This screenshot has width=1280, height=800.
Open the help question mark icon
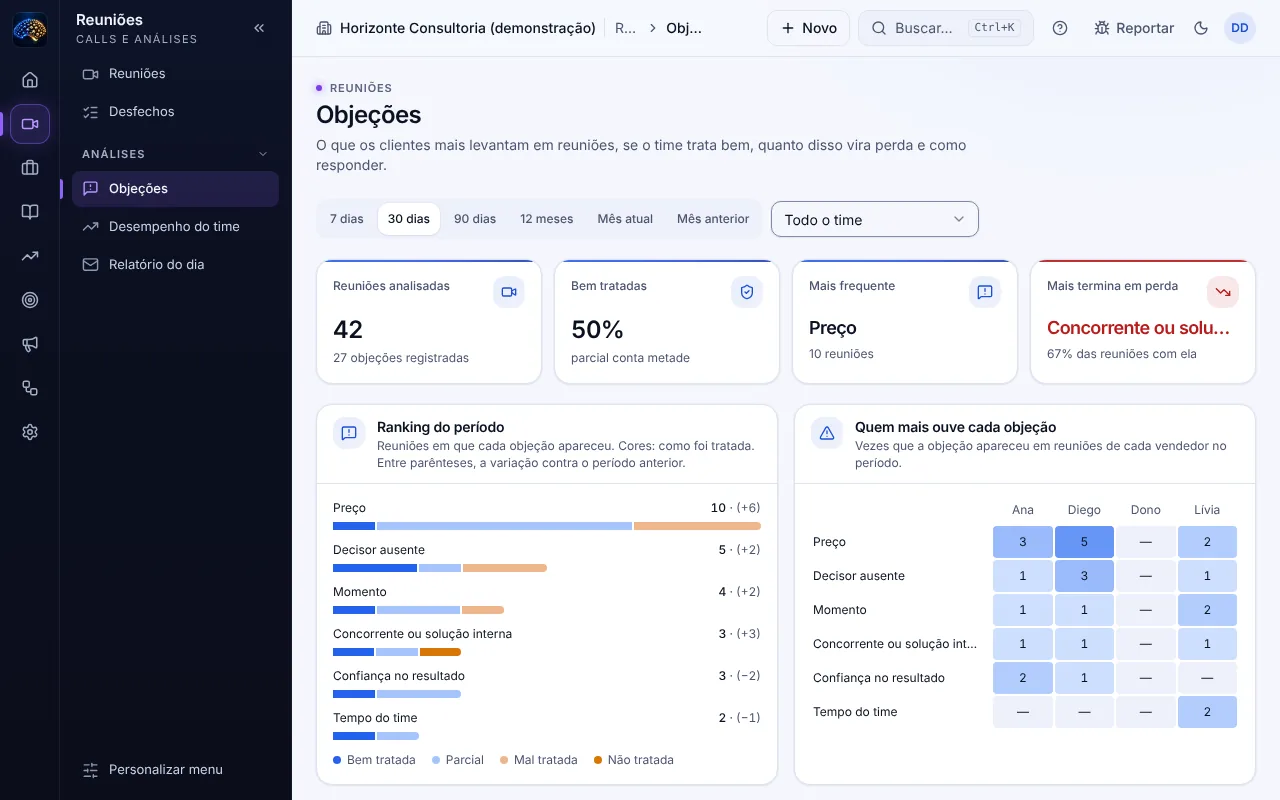1060,28
